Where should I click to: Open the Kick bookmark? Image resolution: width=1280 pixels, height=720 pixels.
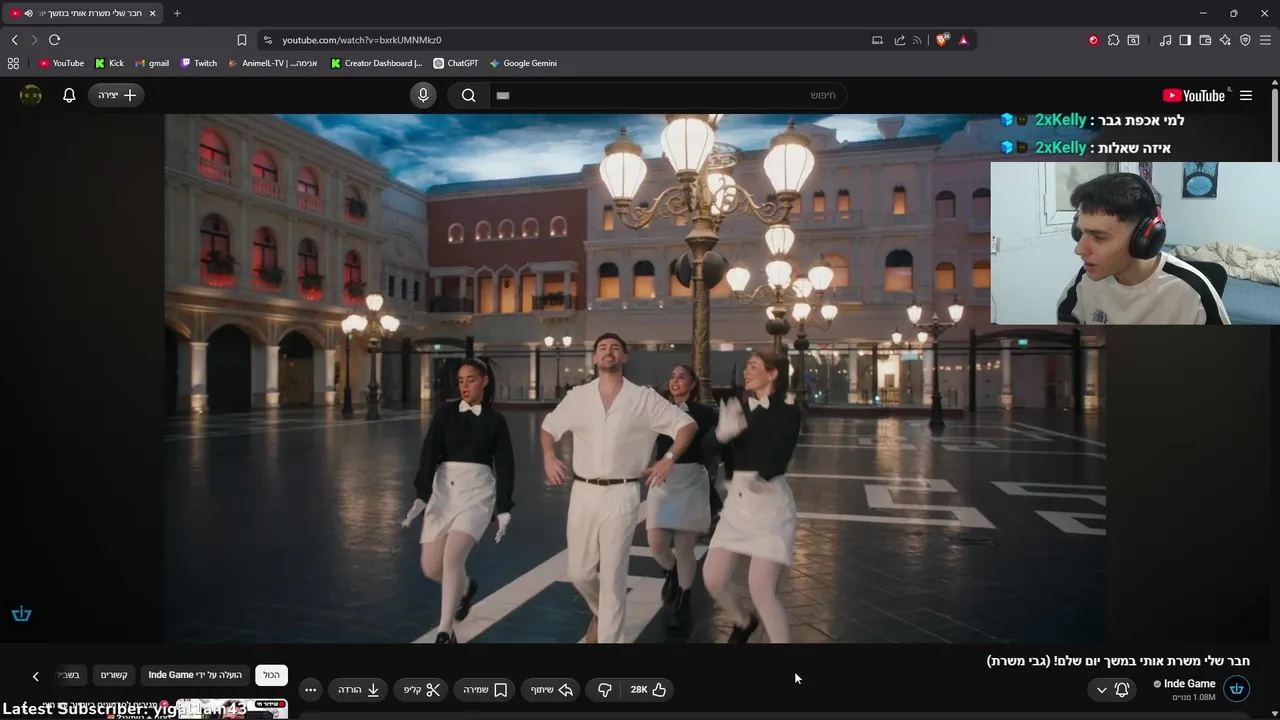pos(109,63)
